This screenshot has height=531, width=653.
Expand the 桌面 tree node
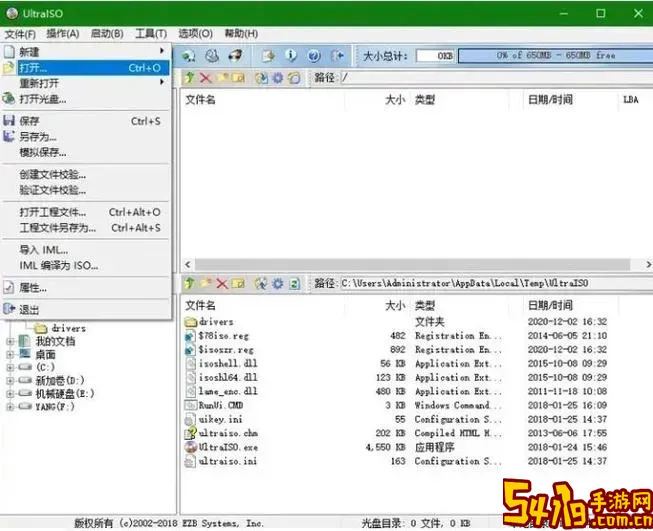[x=10, y=354]
